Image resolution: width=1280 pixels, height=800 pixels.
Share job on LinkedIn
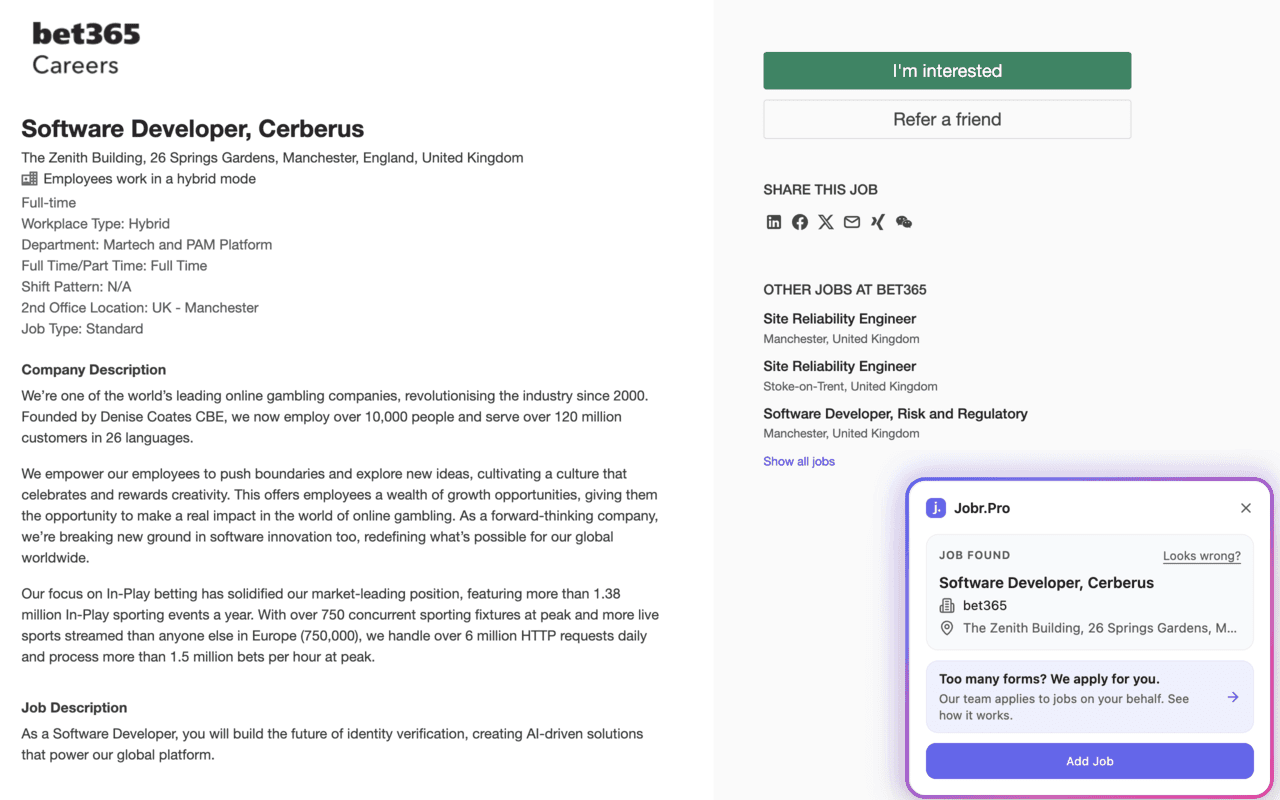(774, 222)
